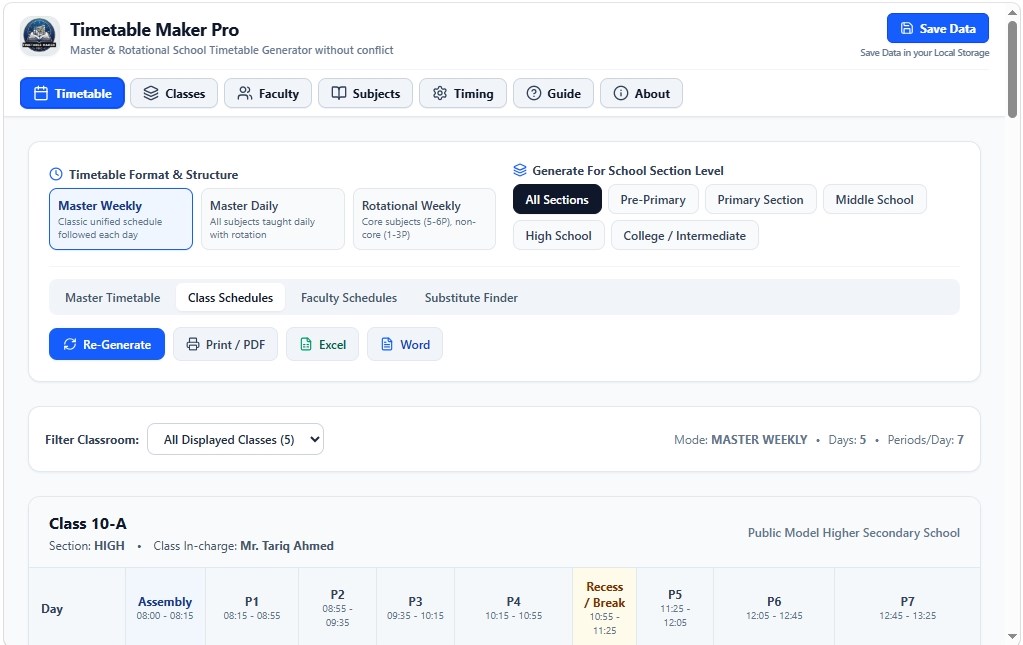Click the page vertical scrollbar thumb
Screen dimensions: 1023x645
click(x=1013, y=68)
